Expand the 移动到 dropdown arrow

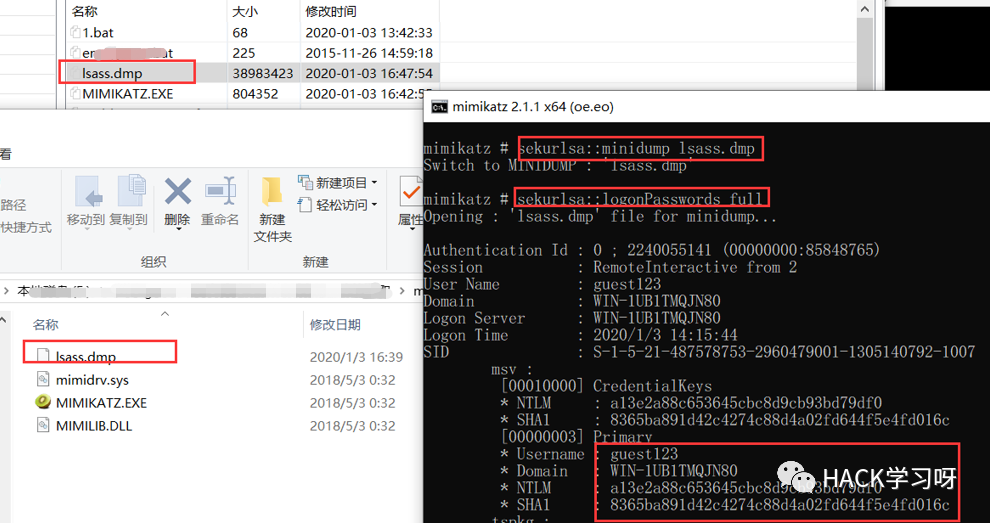tap(88, 230)
